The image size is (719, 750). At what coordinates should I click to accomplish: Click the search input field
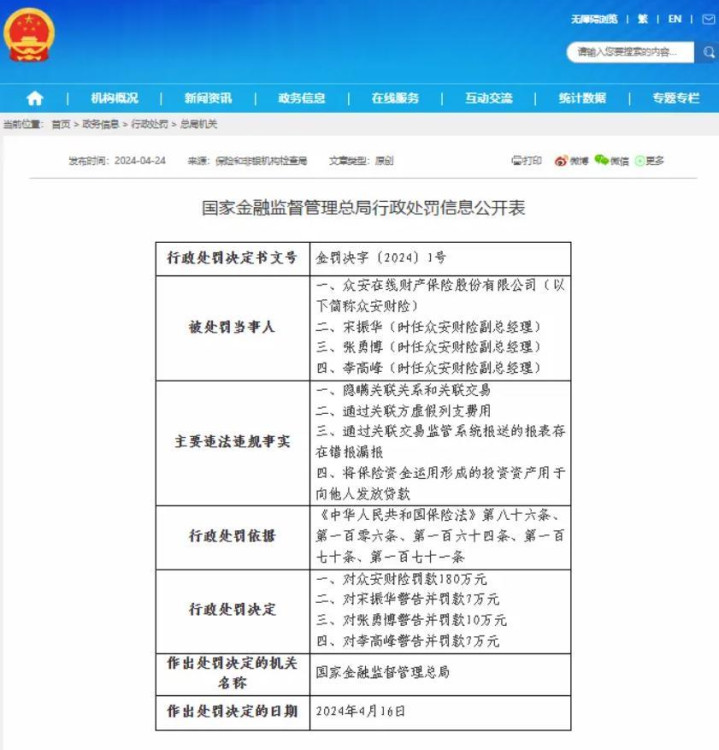click(630, 52)
